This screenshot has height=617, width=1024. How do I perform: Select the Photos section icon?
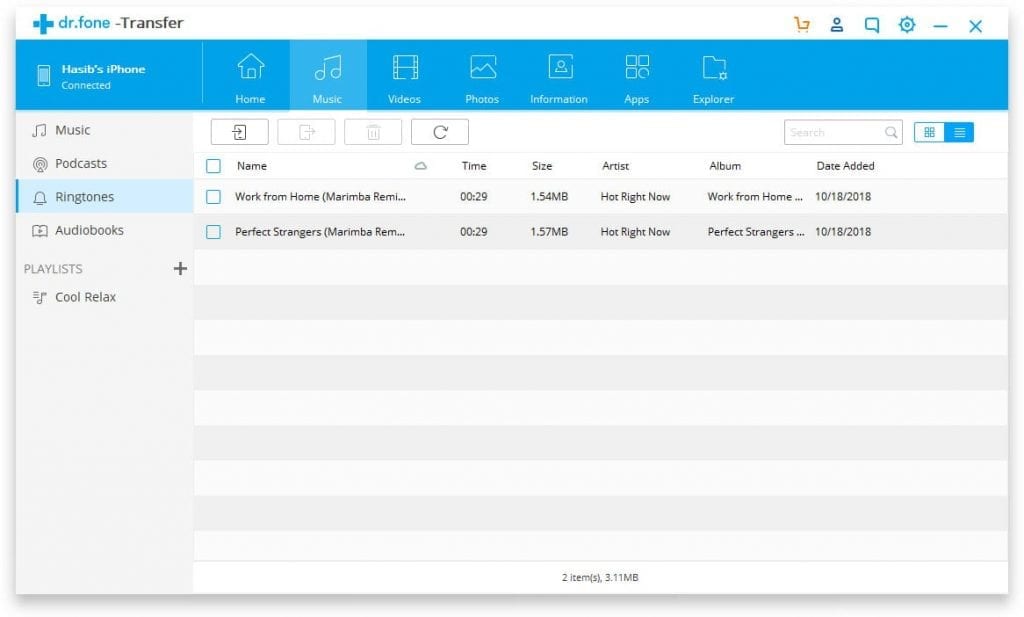tap(481, 75)
